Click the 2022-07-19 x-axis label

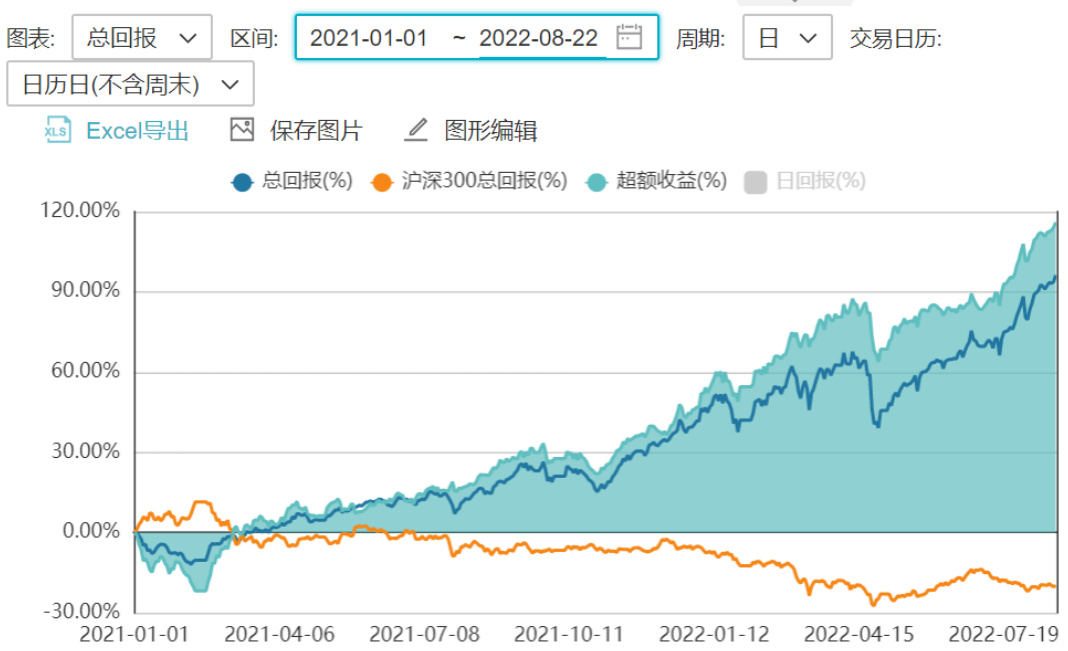pos(1003,635)
